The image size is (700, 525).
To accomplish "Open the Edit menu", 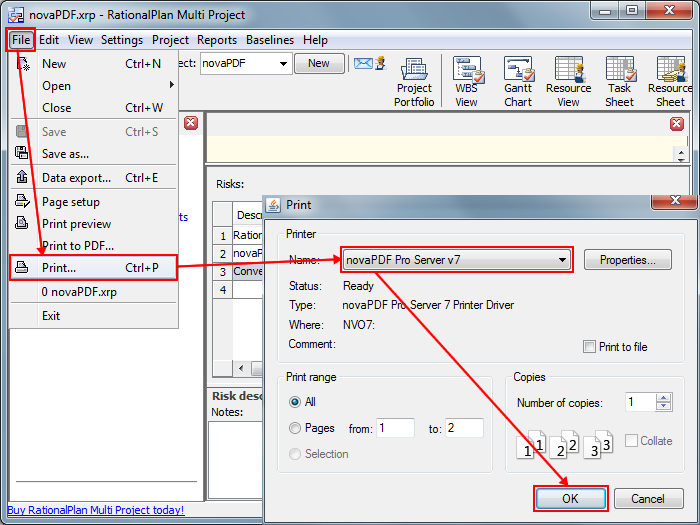I will pos(49,40).
